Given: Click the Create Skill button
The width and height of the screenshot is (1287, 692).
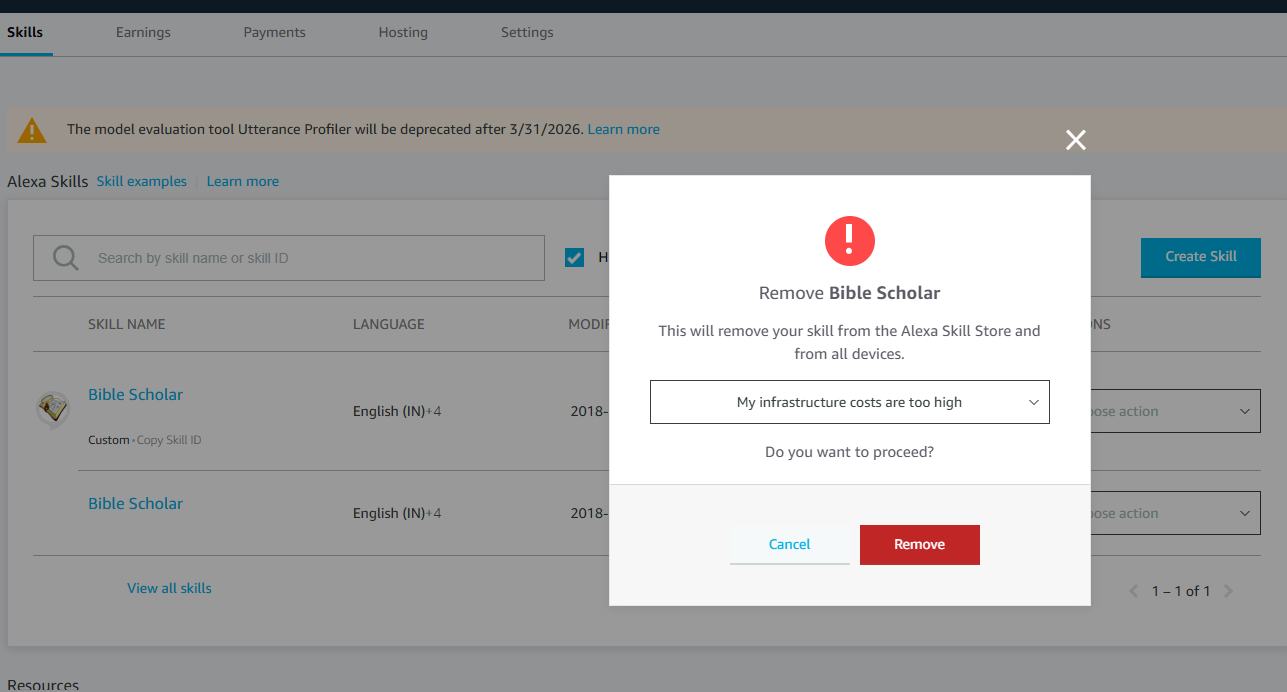Looking at the screenshot, I should (1200, 257).
